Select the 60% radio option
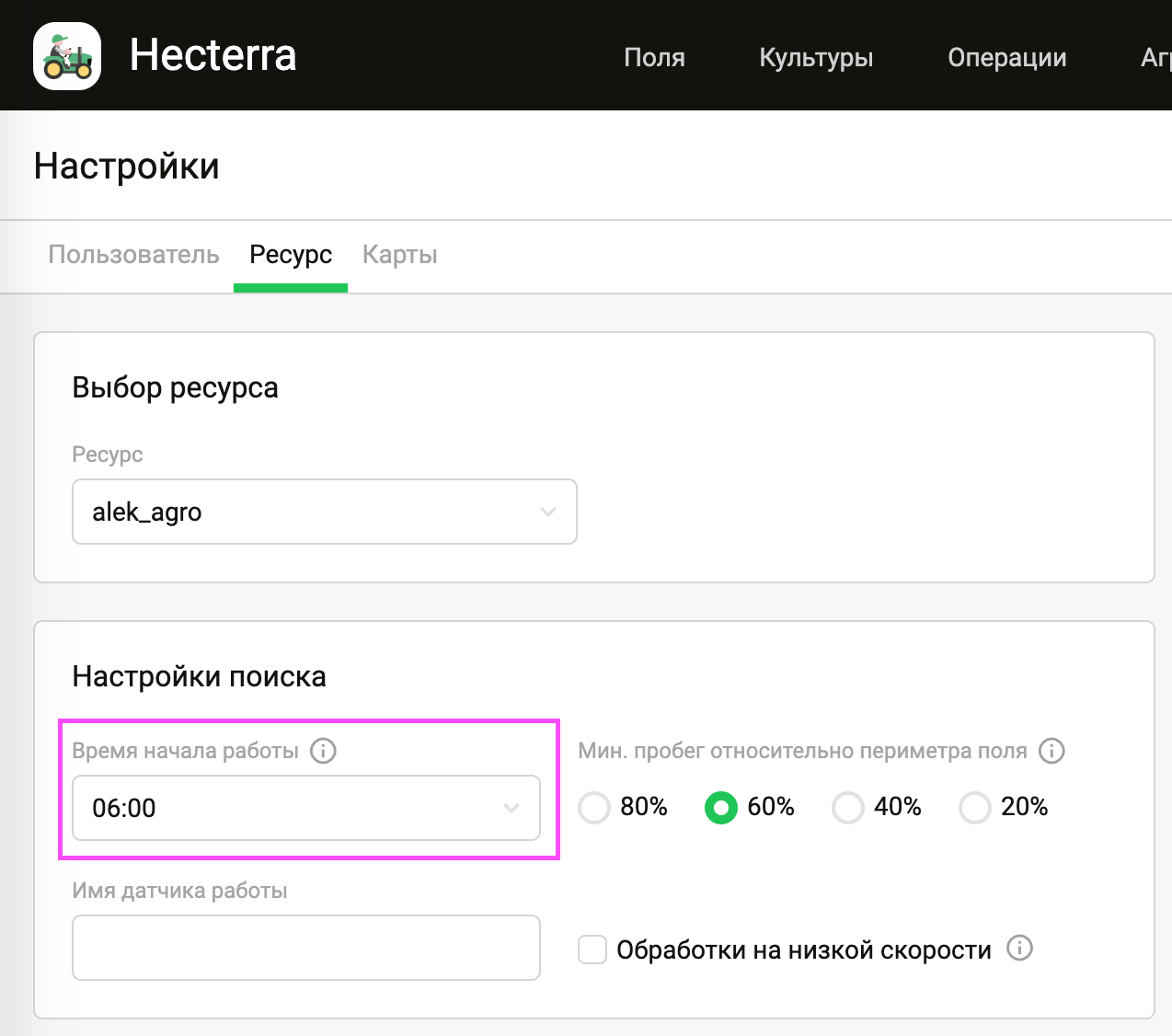1172x1036 pixels. (x=721, y=808)
